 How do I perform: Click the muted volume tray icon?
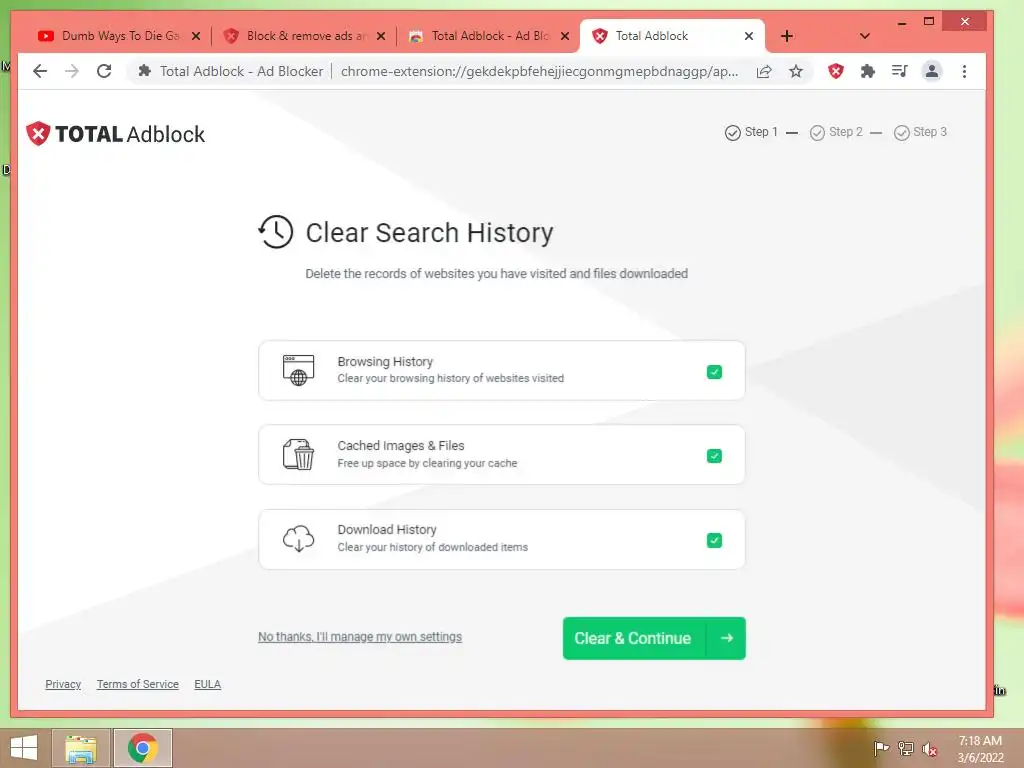coord(930,749)
